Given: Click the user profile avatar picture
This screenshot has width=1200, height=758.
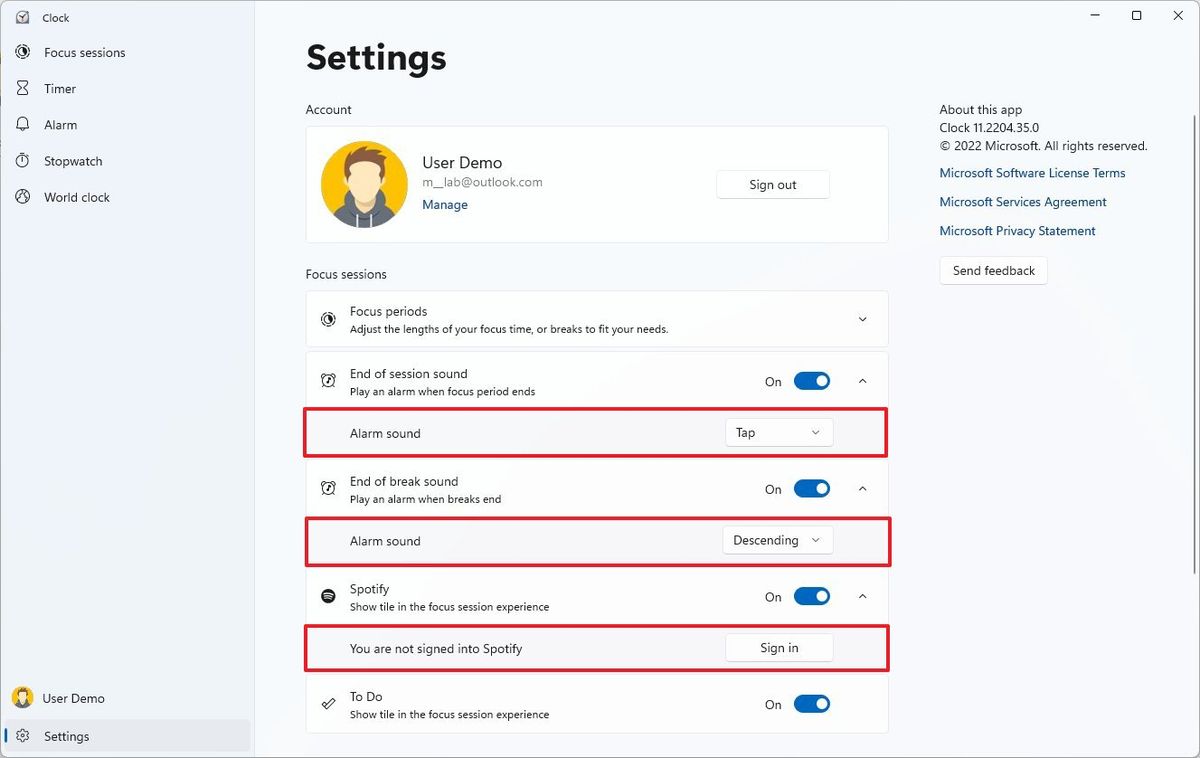Looking at the screenshot, I should coord(364,185).
